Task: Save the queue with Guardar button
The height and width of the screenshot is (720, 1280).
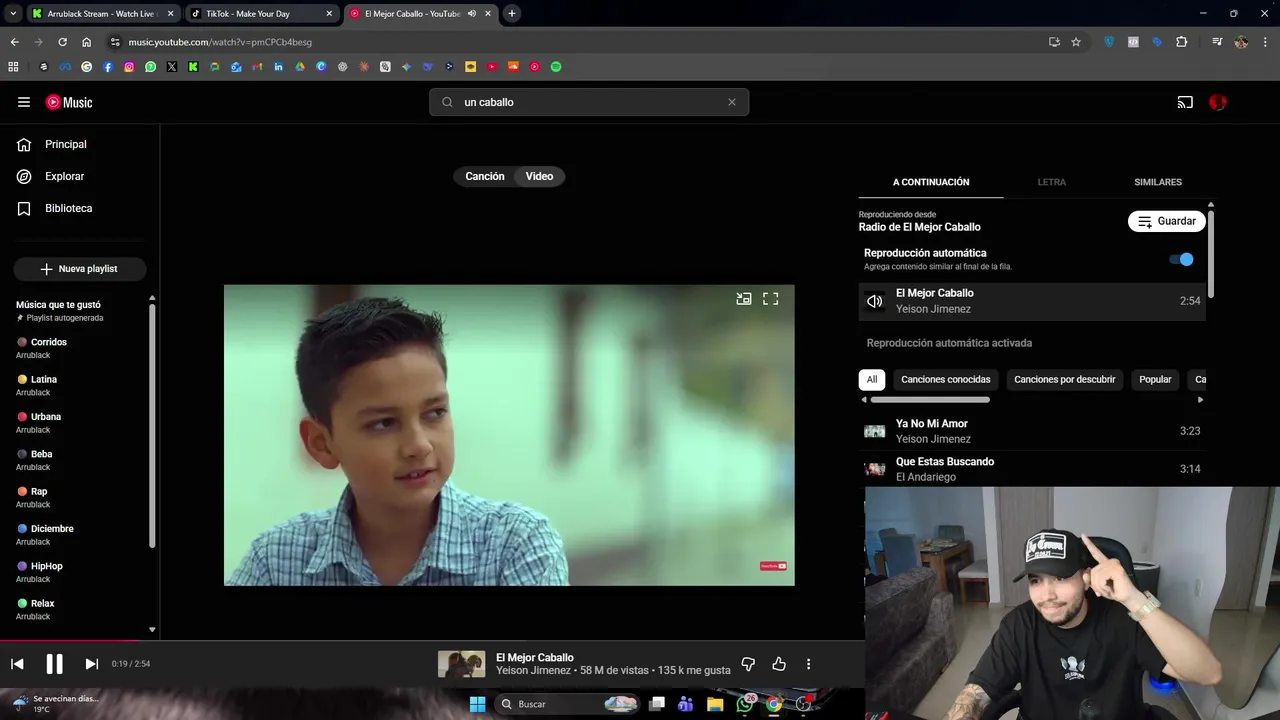Action: coord(1166,221)
